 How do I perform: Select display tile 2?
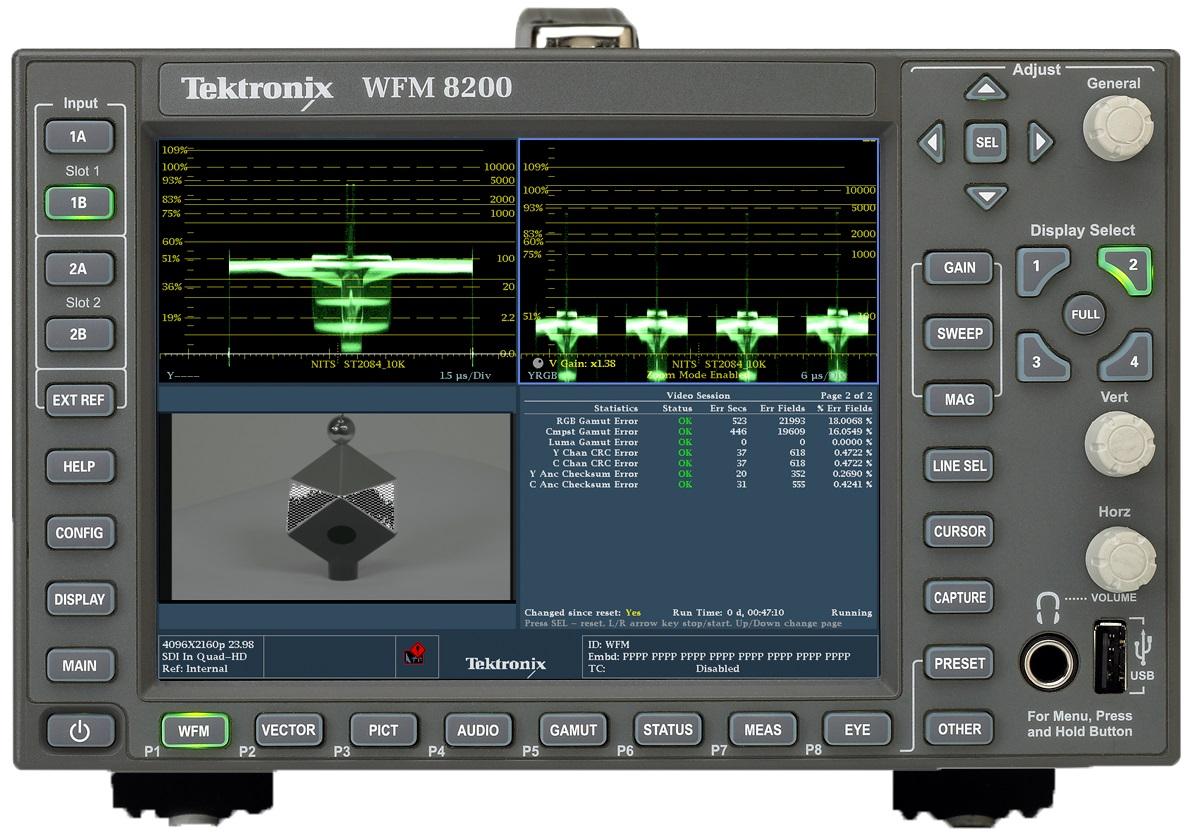pos(1124,270)
